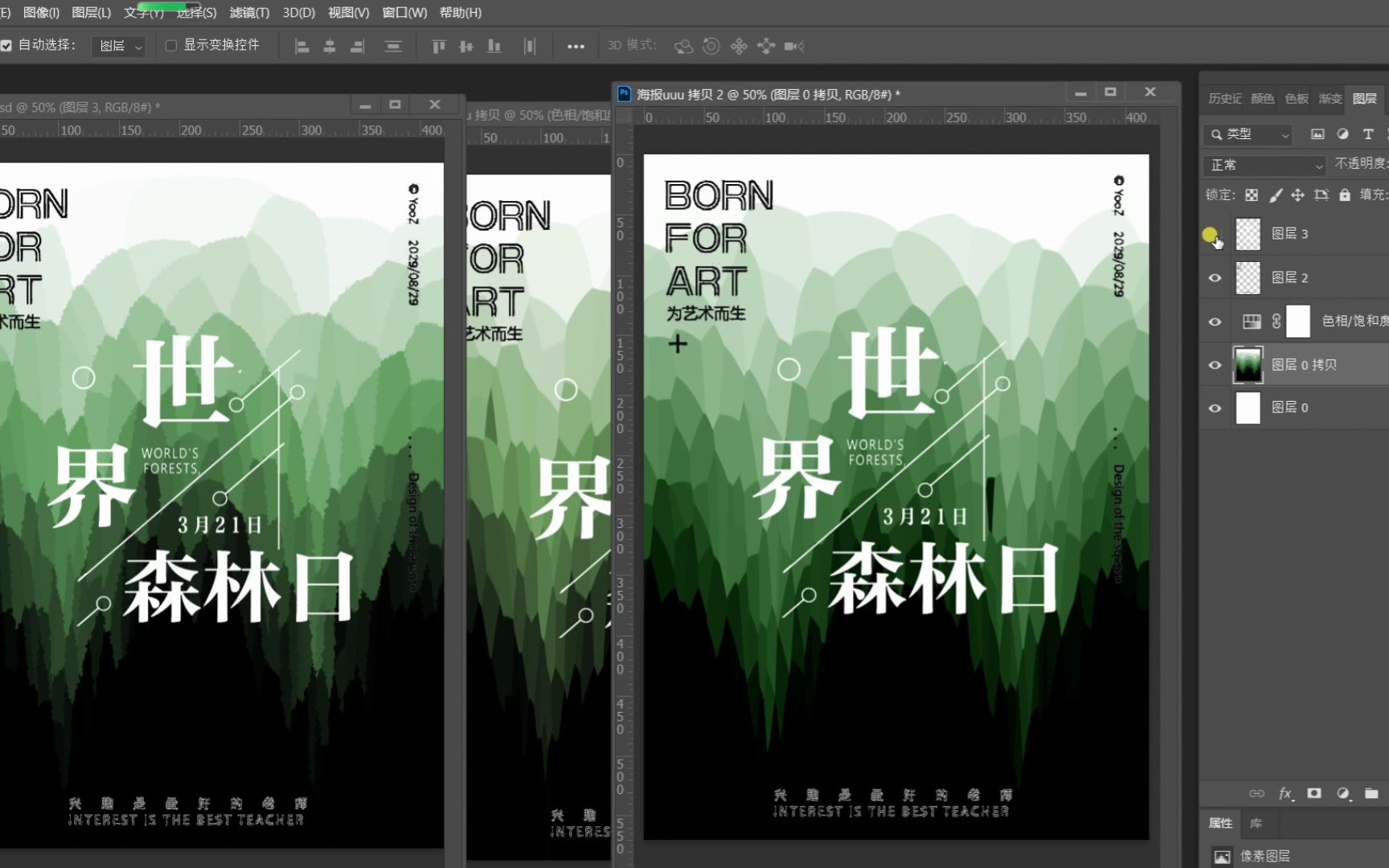
Task: Filter layers by adjustment layer icon
Action: [x=1342, y=134]
